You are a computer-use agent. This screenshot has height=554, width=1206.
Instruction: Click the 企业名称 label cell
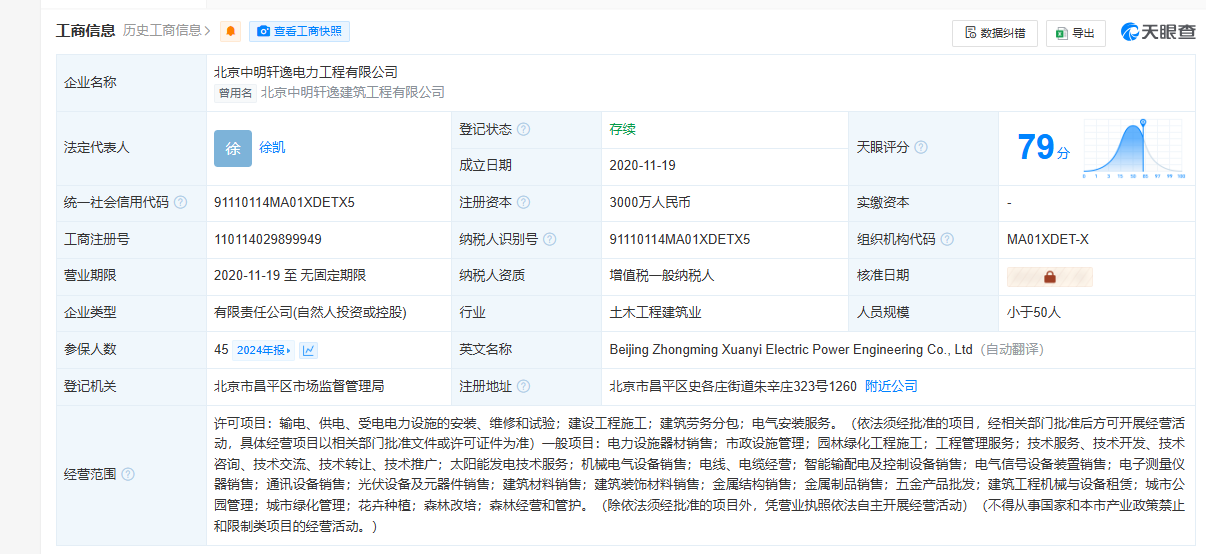coord(131,82)
